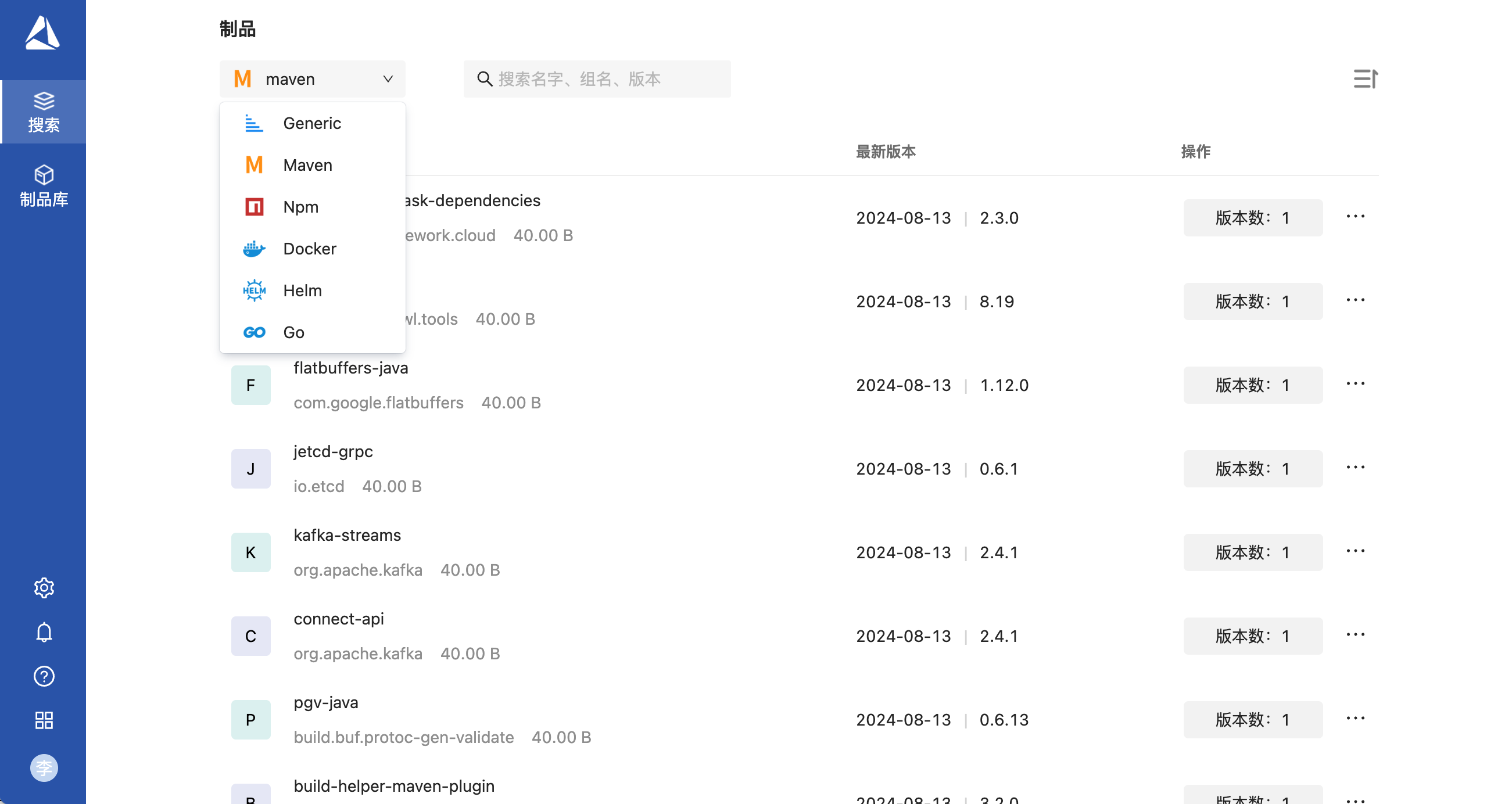Click 版本数 button for jetcd-grpc
This screenshot has height=804, width=1512.
[1252, 468]
